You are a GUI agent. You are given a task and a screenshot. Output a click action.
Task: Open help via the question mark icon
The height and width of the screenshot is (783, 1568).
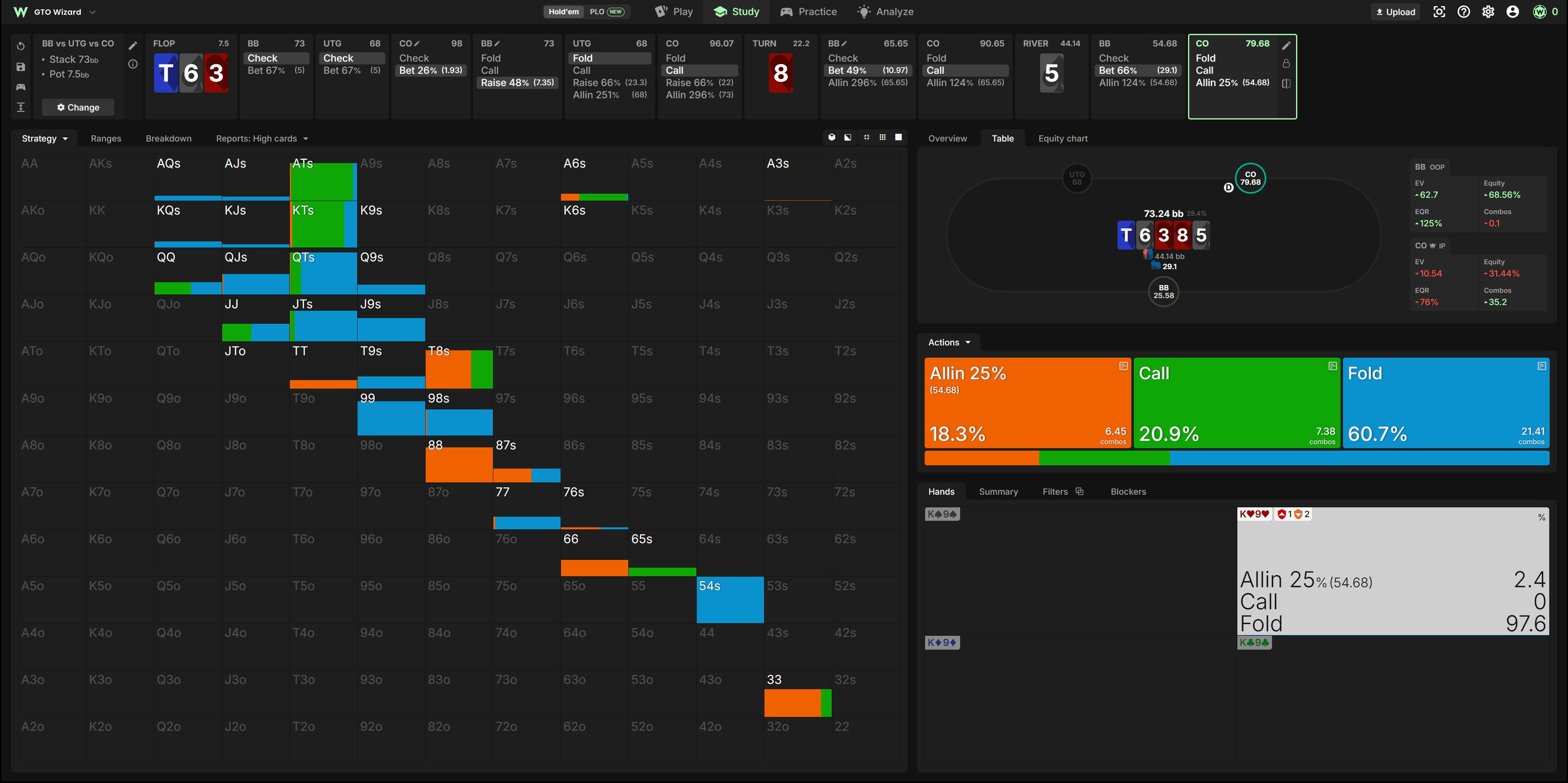tap(1463, 11)
